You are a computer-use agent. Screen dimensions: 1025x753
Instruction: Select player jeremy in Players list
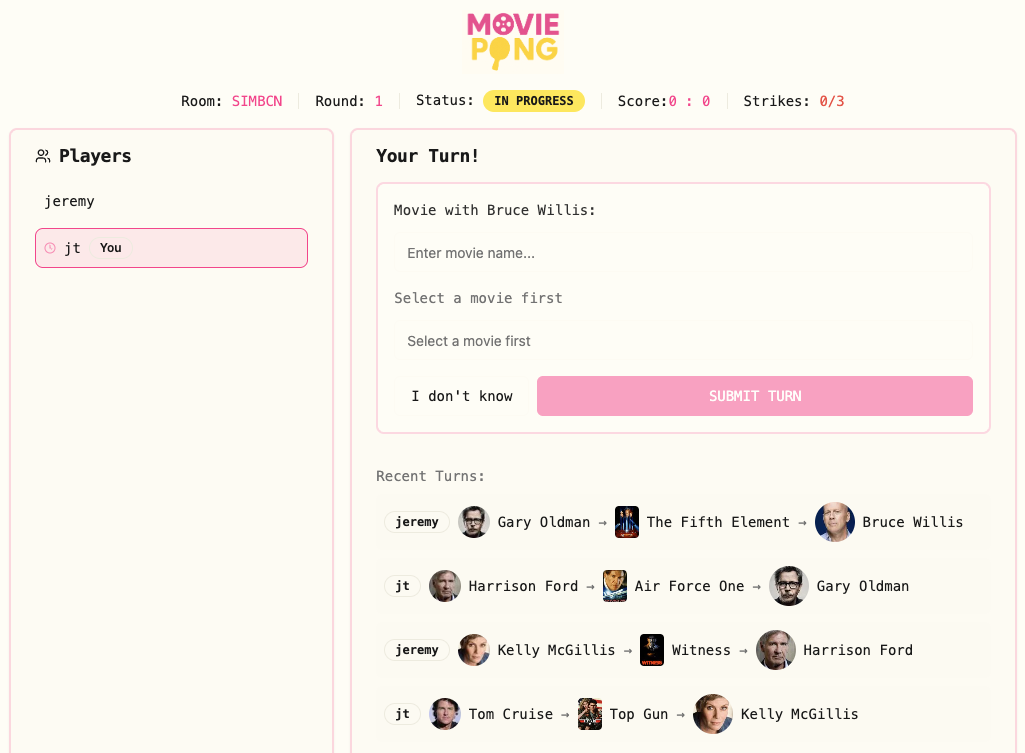(x=70, y=201)
